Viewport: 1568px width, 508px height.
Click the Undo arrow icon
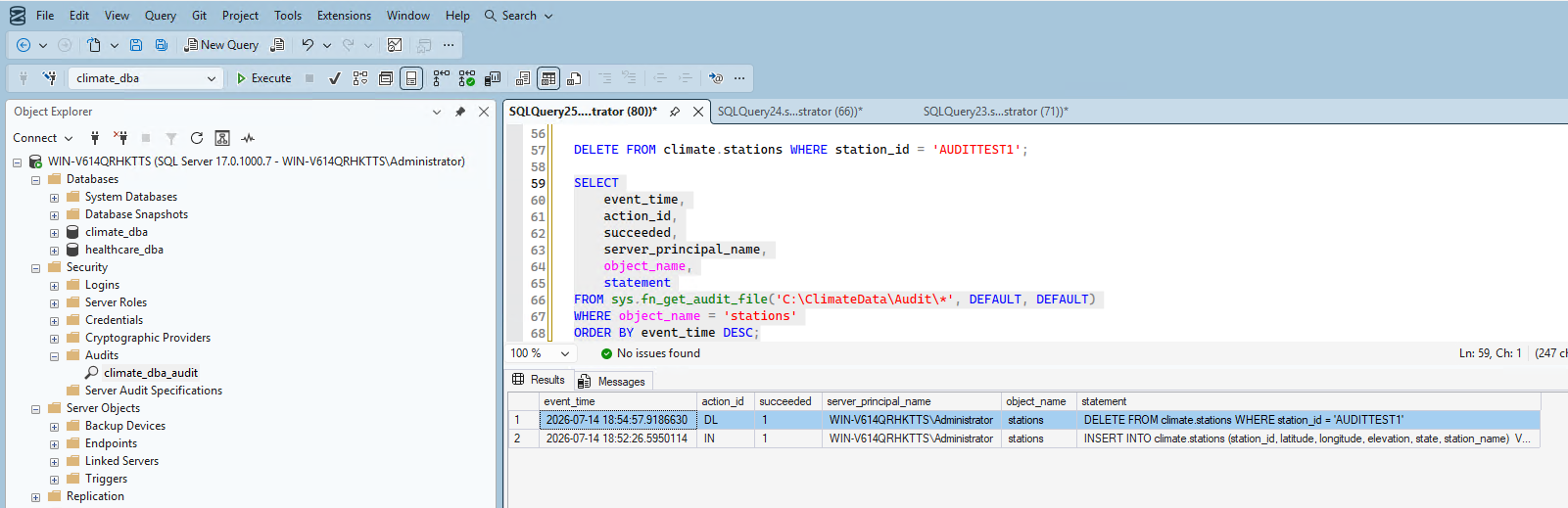pos(308,45)
